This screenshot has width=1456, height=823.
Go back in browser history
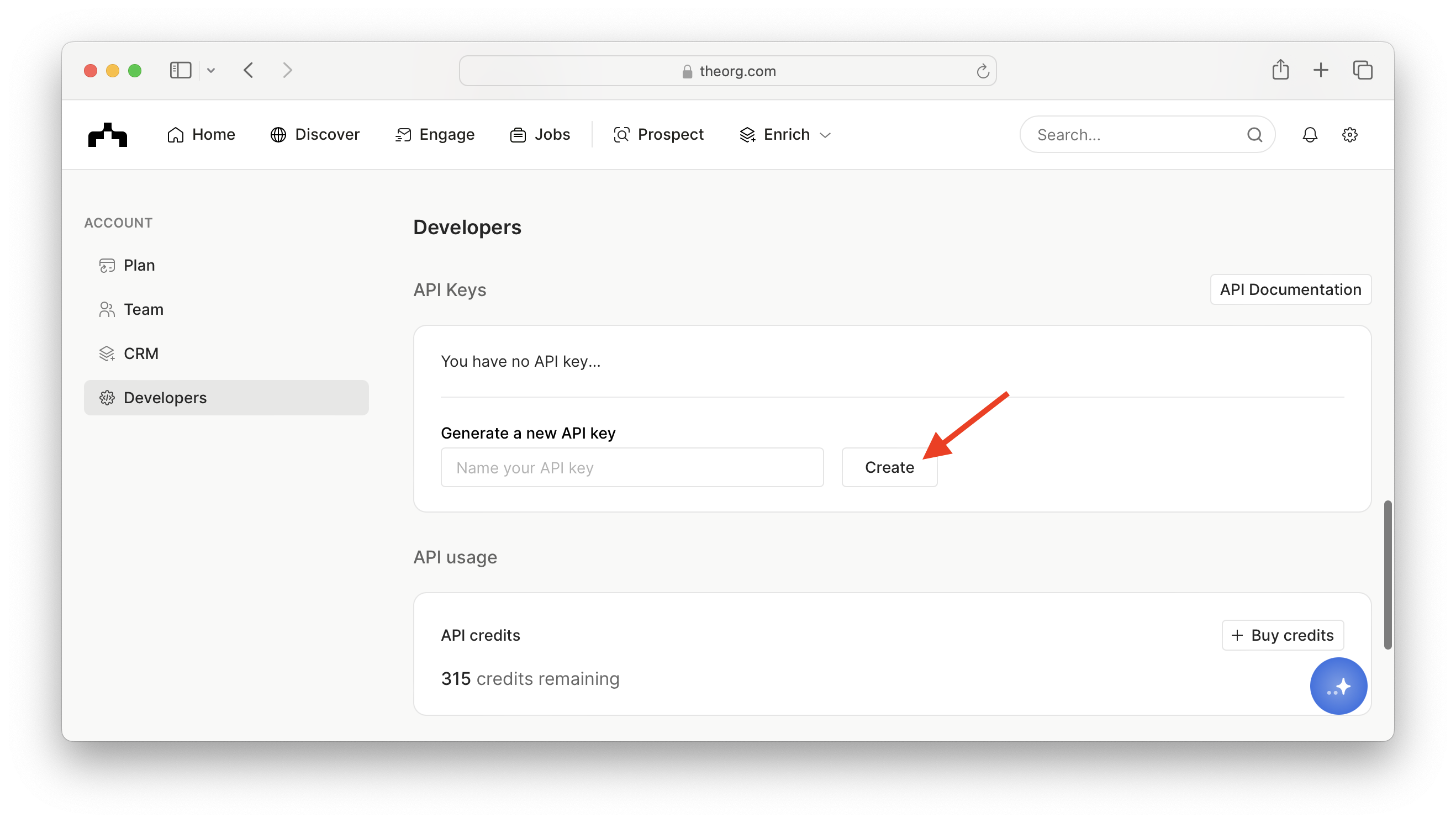(x=248, y=70)
